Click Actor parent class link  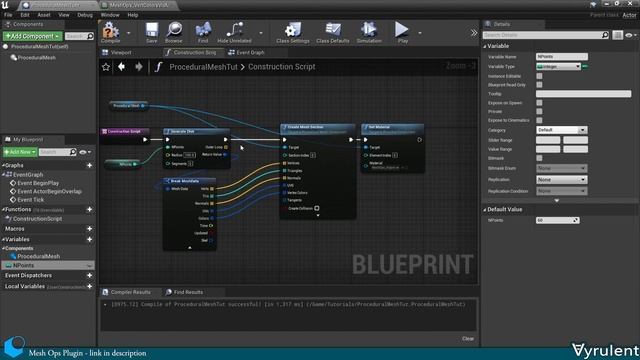[629, 15]
